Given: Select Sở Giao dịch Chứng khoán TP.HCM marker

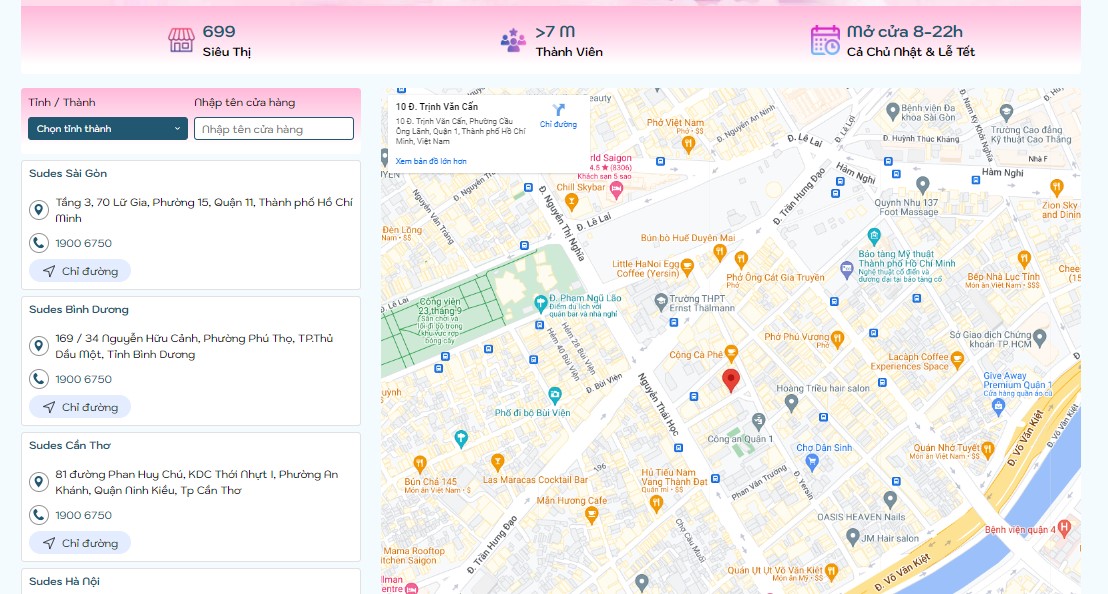Looking at the screenshot, I should point(1039,338).
